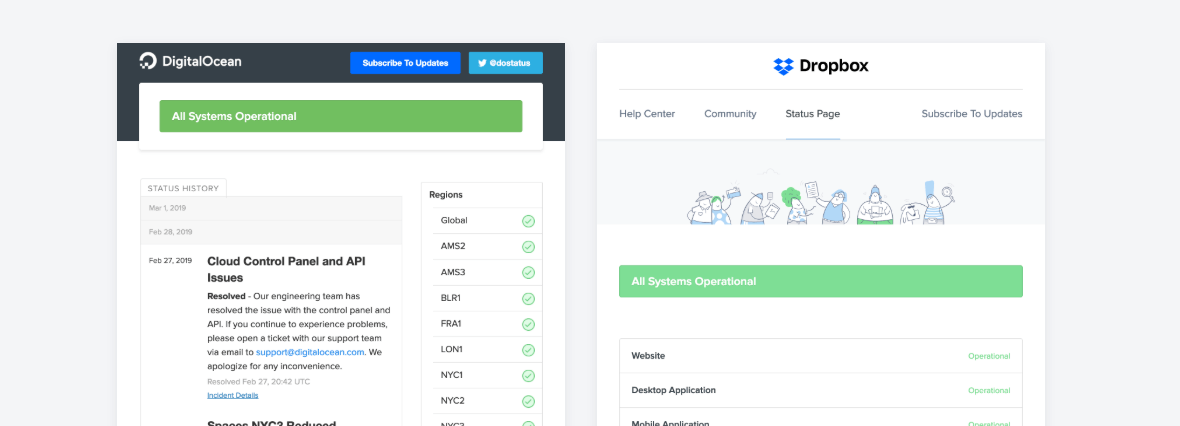Click the Dropbox characters illustration
The image size is (1180, 426).
(x=821, y=202)
